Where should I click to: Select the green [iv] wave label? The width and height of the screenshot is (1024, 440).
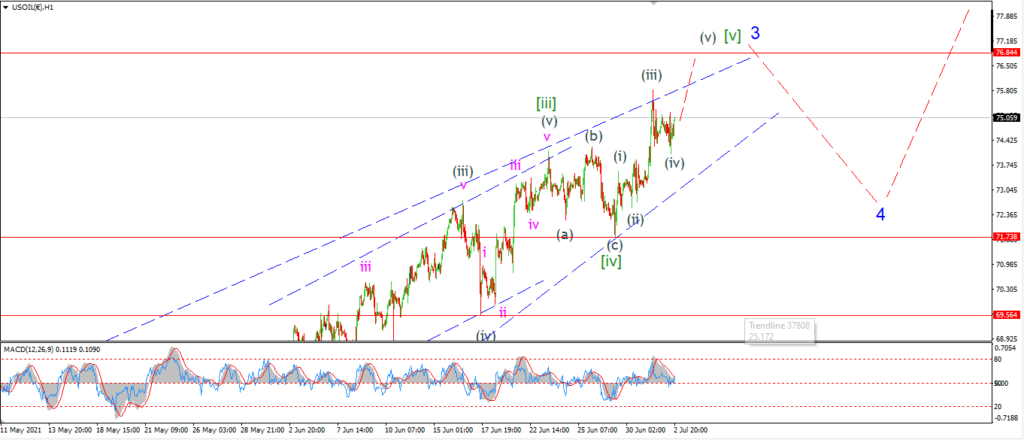pyautogui.click(x=611, y=262)
